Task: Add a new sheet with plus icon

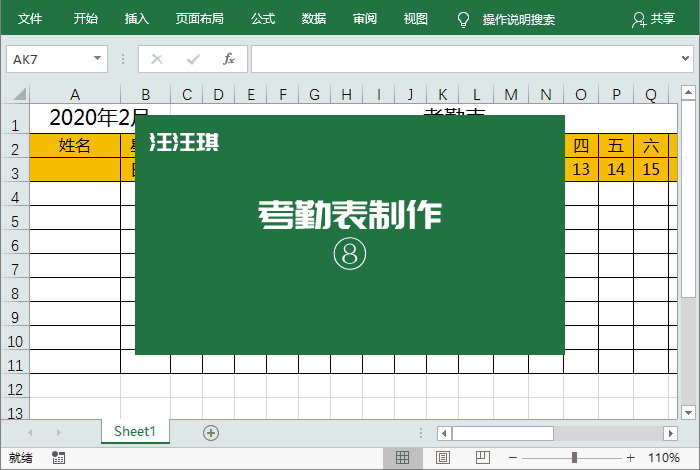Action: [x=211, y=433]
